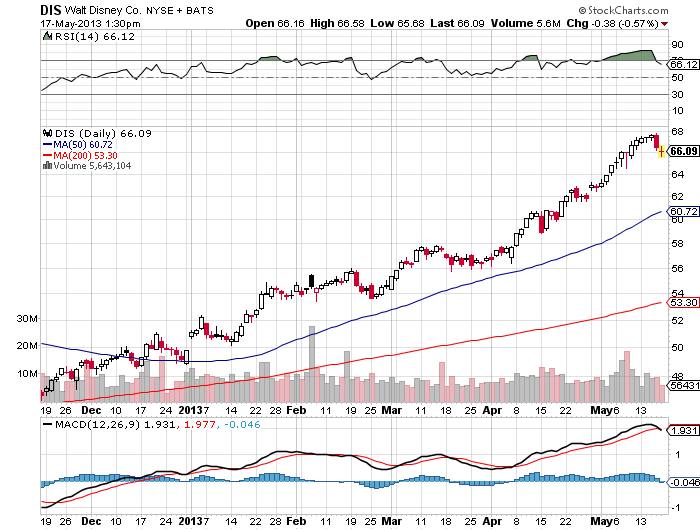Click the Feb label on the price chart axis

[x=296, y=410]
